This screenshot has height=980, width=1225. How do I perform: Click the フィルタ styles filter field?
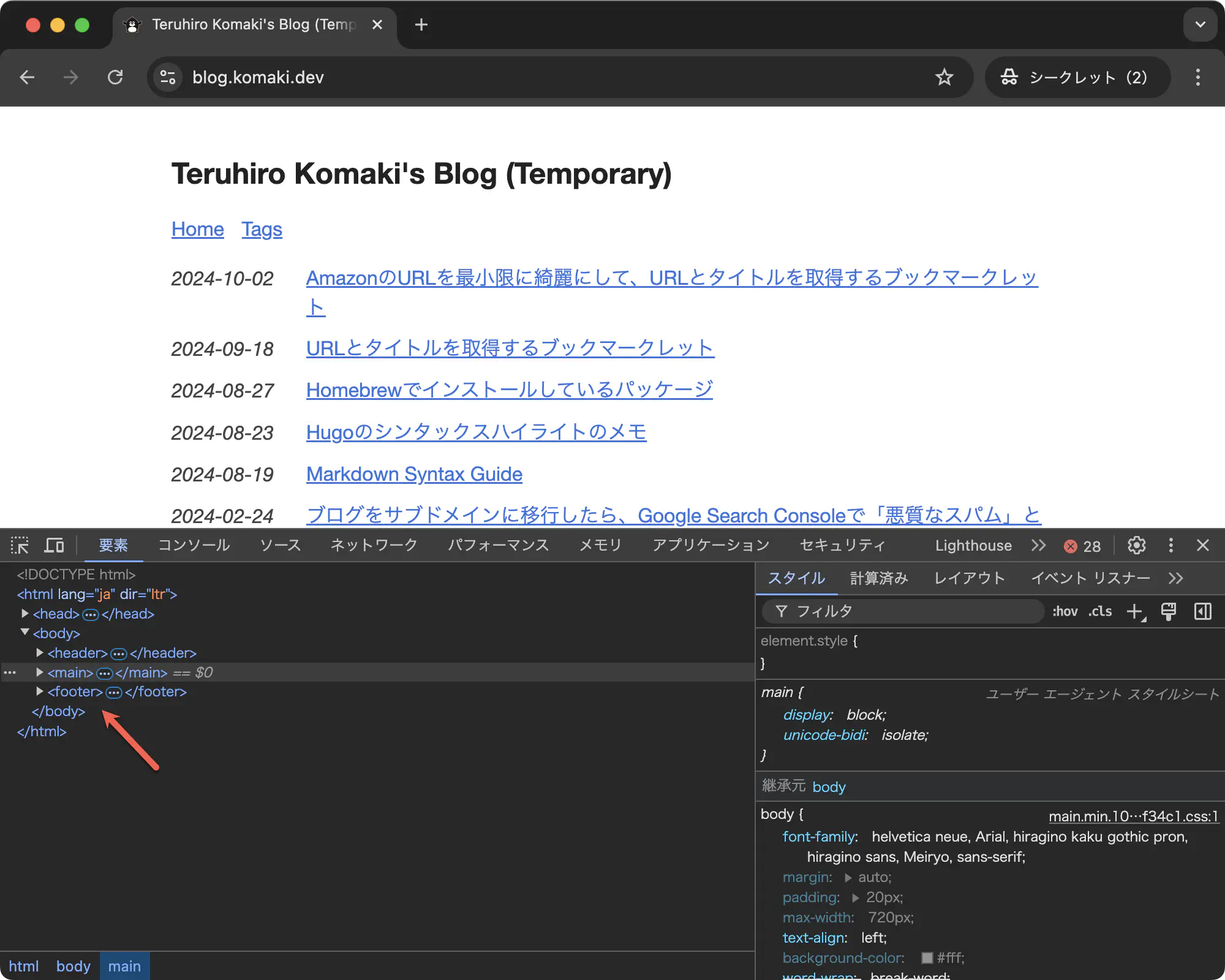(903, 611)
